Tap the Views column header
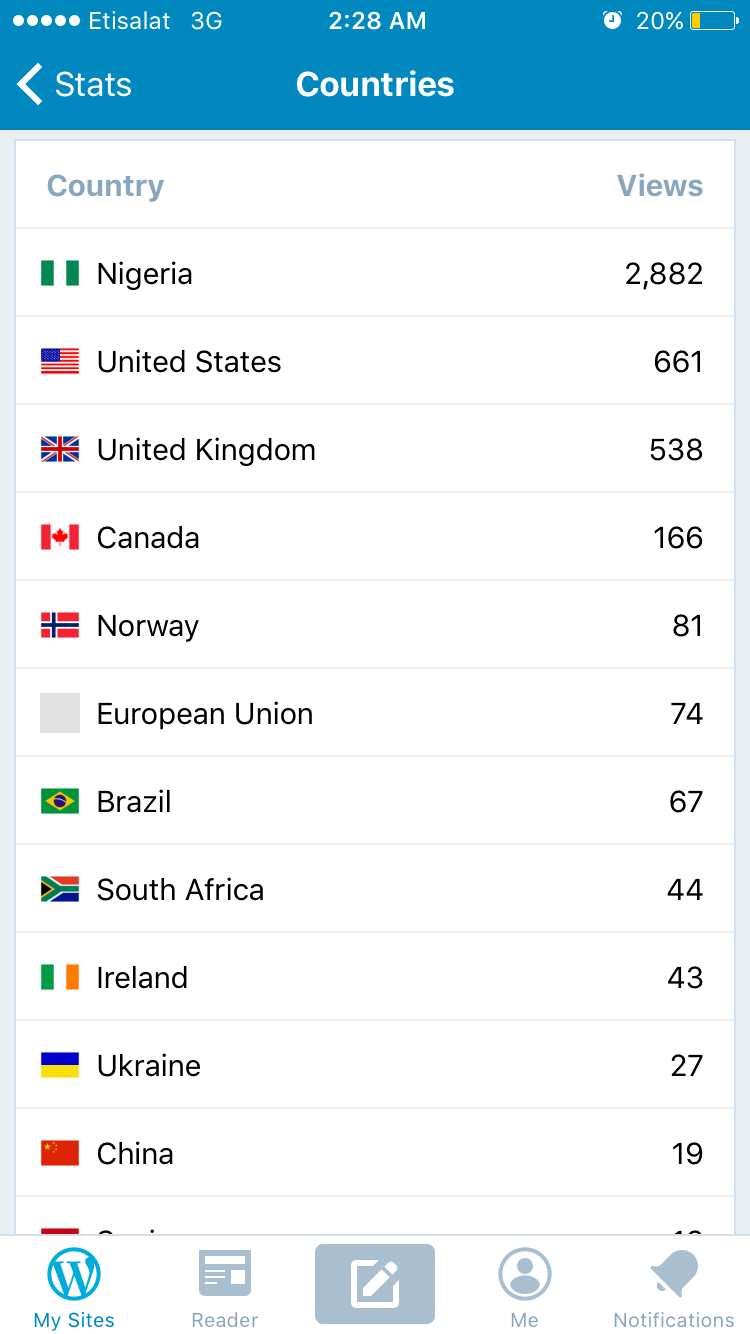The image size is (750, 1334). [x=659, y=186]
